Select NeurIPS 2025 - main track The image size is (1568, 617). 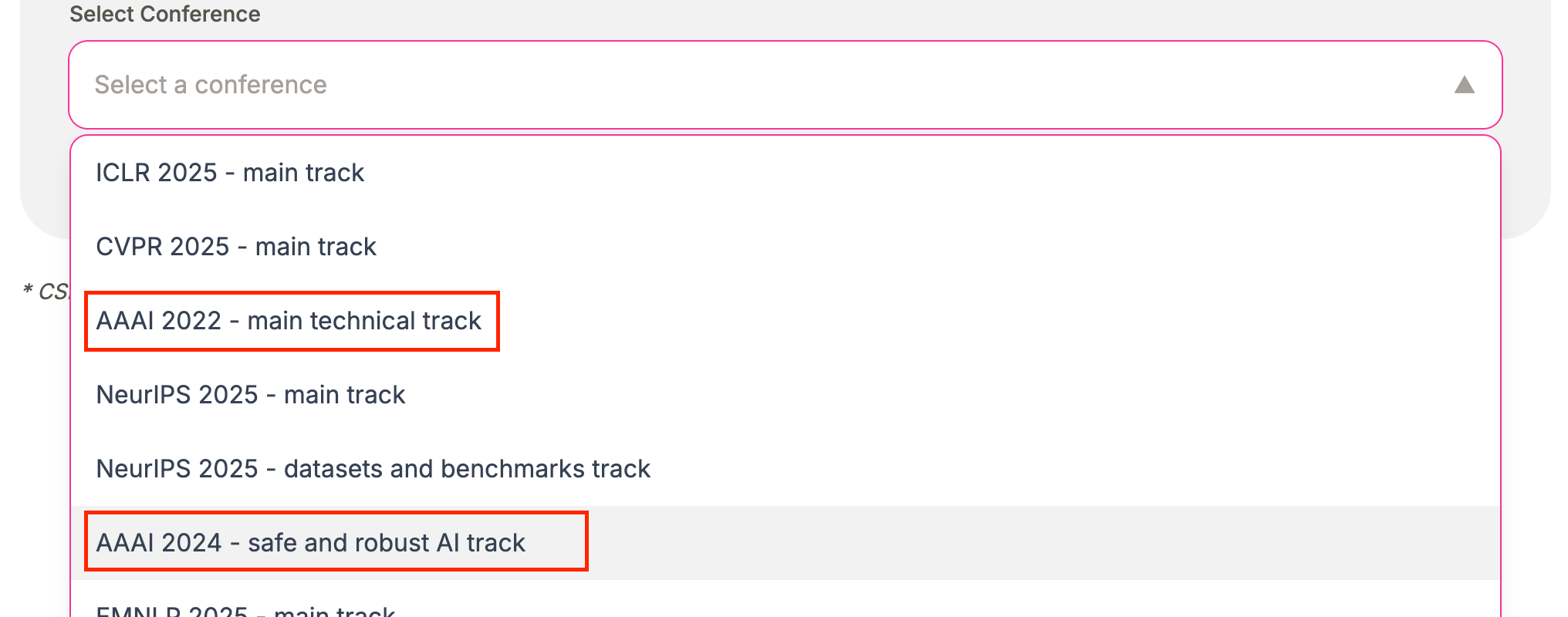251,395
